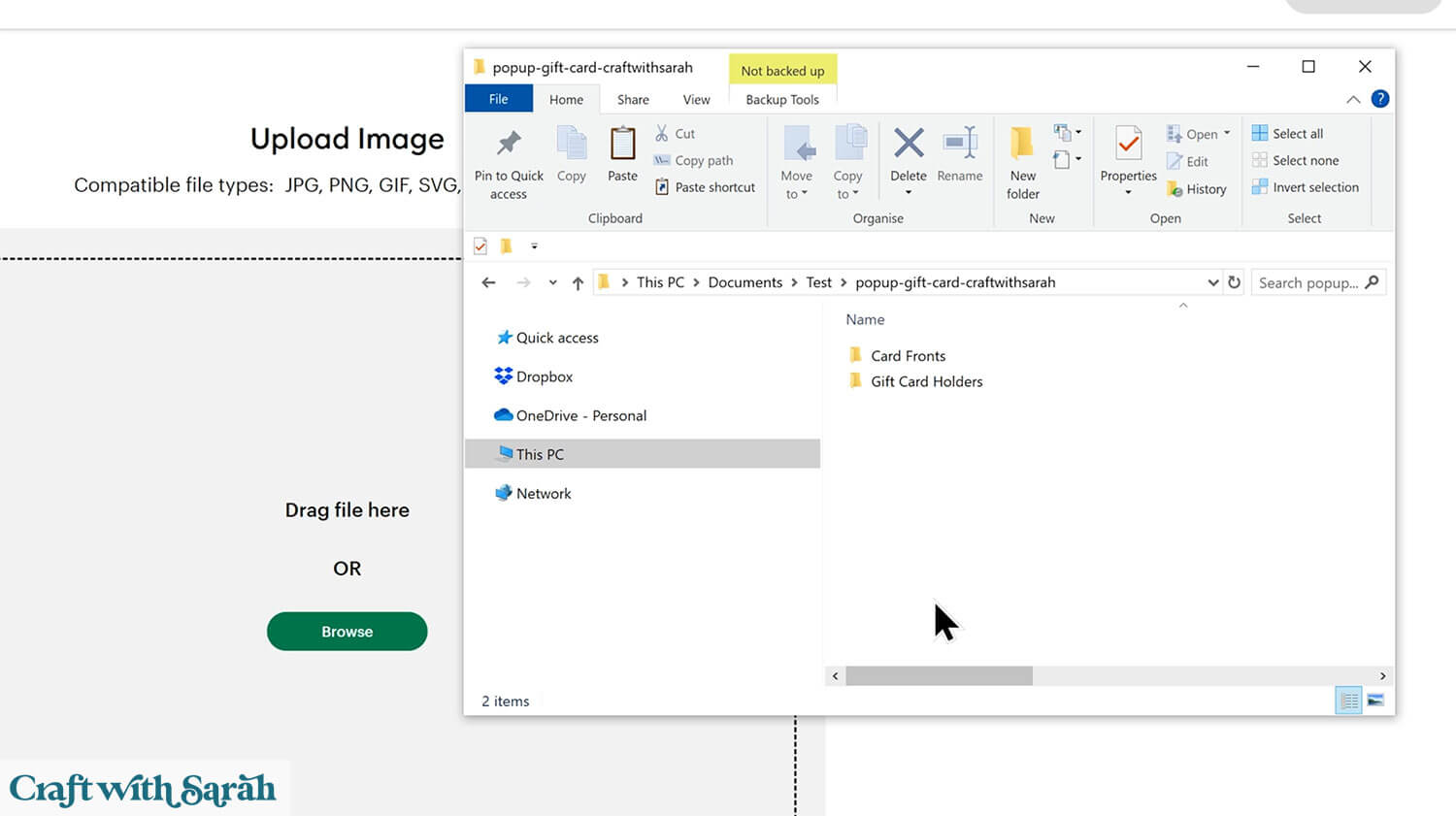Screen dimensions: 1456x816
Task: Click the Rename icon in Organise group
Action: tap(960, 144)
